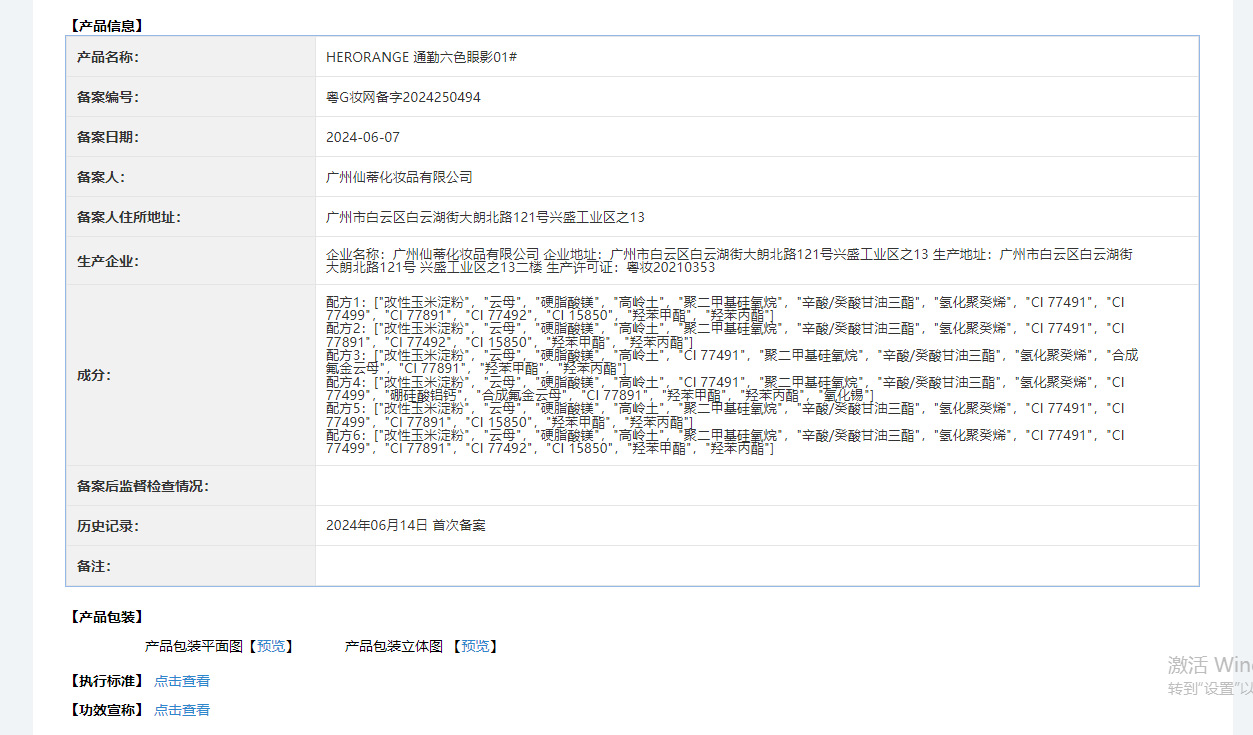Click the filing date 2024-06-07
1253x735 pixels.
point(363,137)
